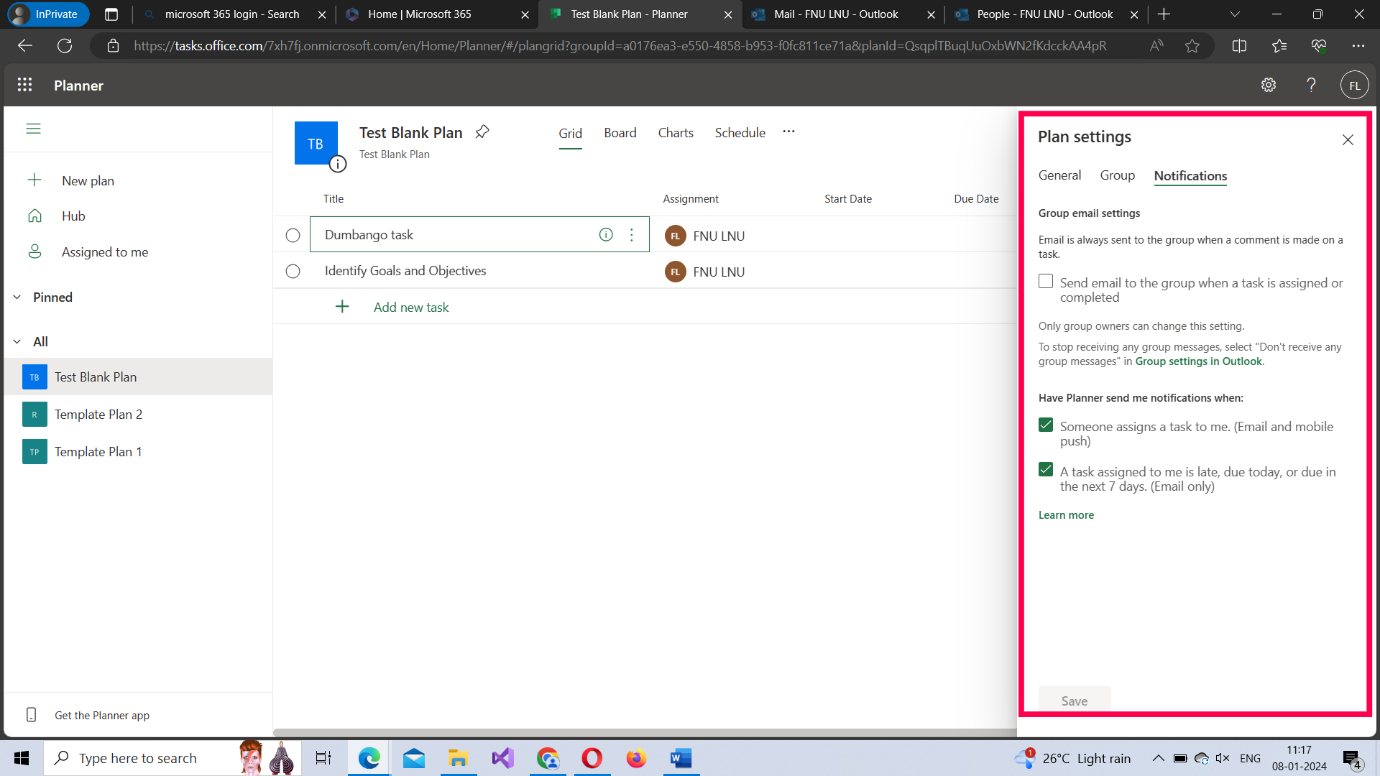Toggle browser split screen icon
This screenshot has height=776, width=1380.
coord(1239,46)
